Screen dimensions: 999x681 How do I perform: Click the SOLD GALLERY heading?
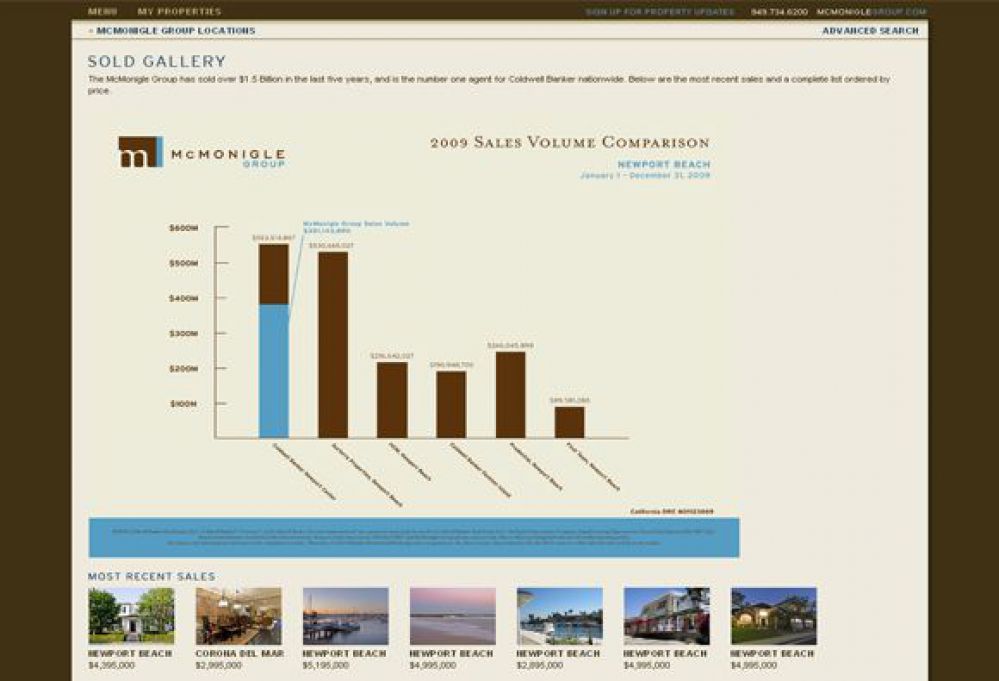click(157, 62)
